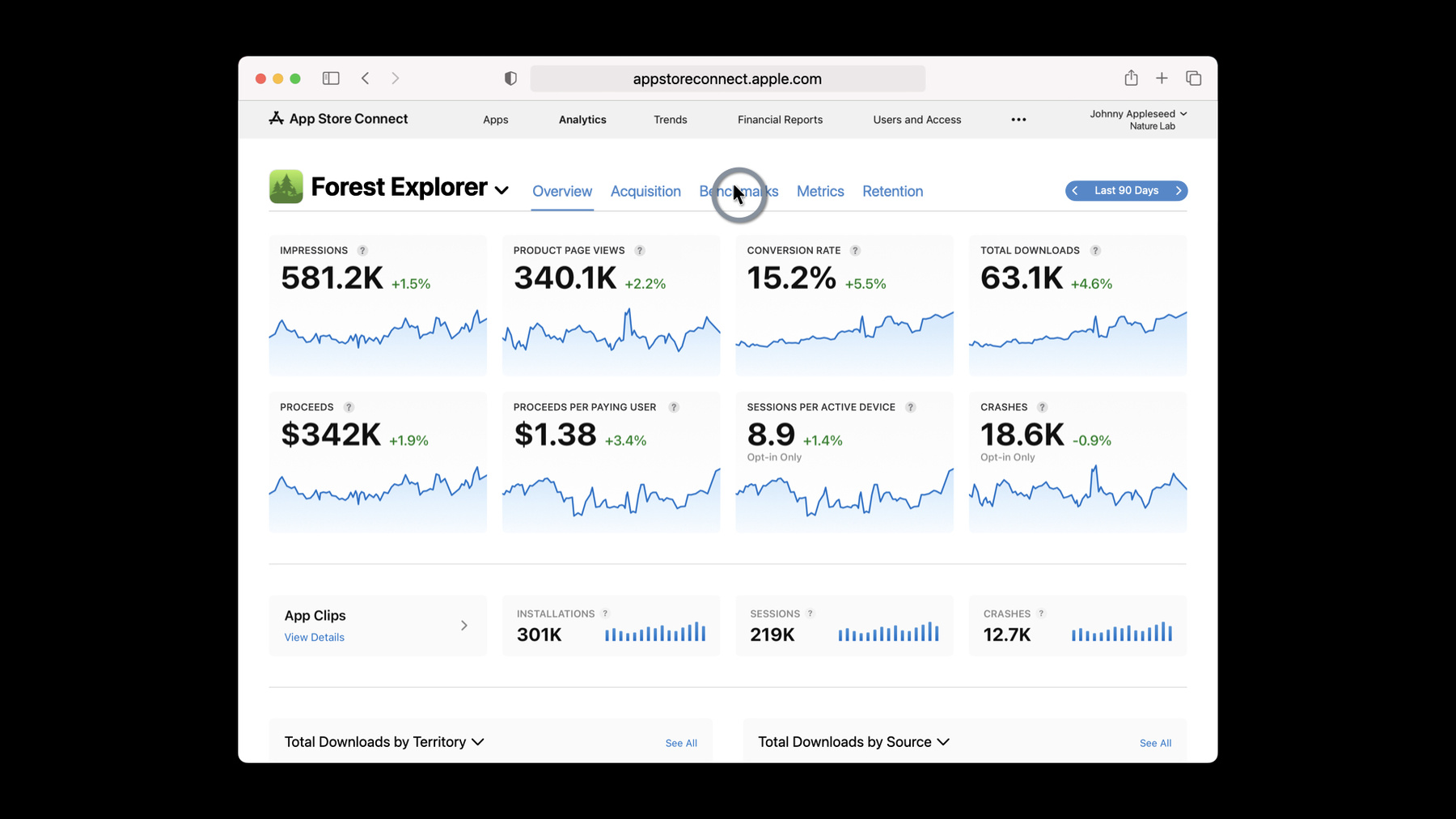Show help for App Clips Crashes

(x=1041, y=613)
